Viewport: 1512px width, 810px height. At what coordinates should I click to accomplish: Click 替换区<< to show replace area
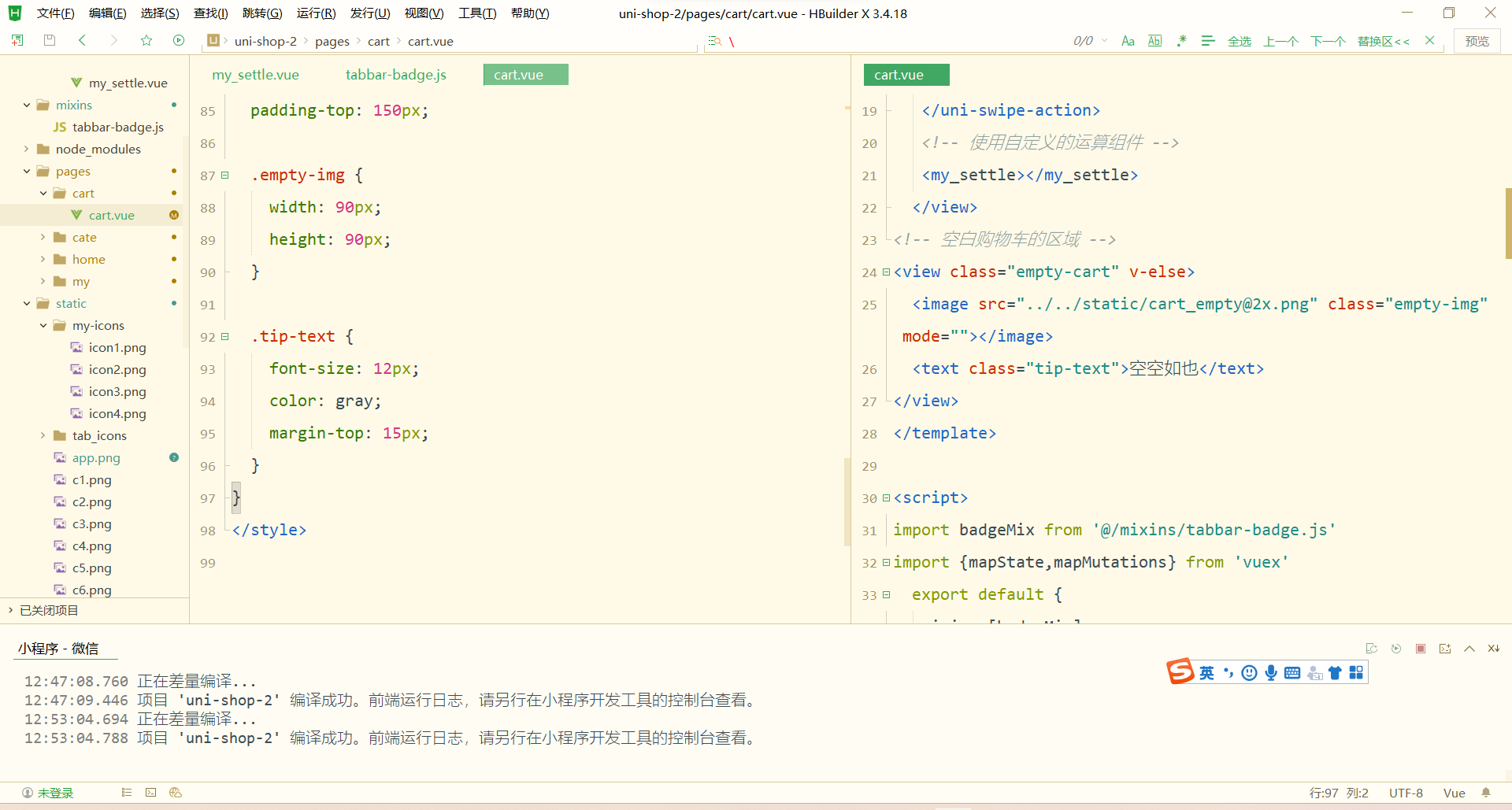click(x=1383, y=41)
